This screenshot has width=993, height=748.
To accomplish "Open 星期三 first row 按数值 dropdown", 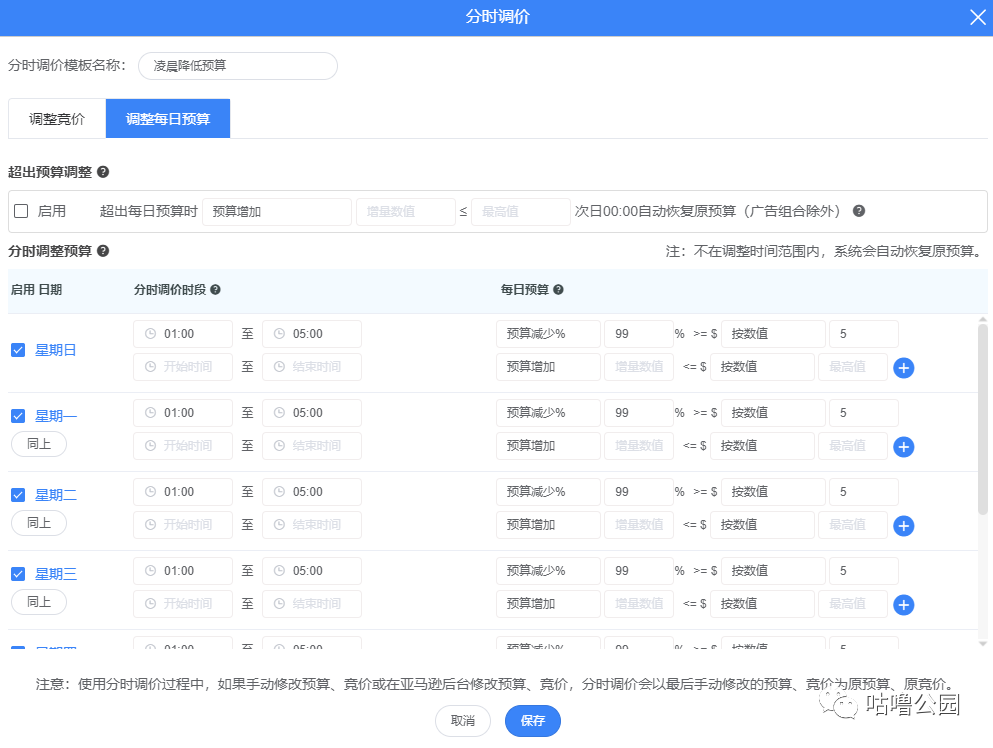I will (x=773, y=571).
